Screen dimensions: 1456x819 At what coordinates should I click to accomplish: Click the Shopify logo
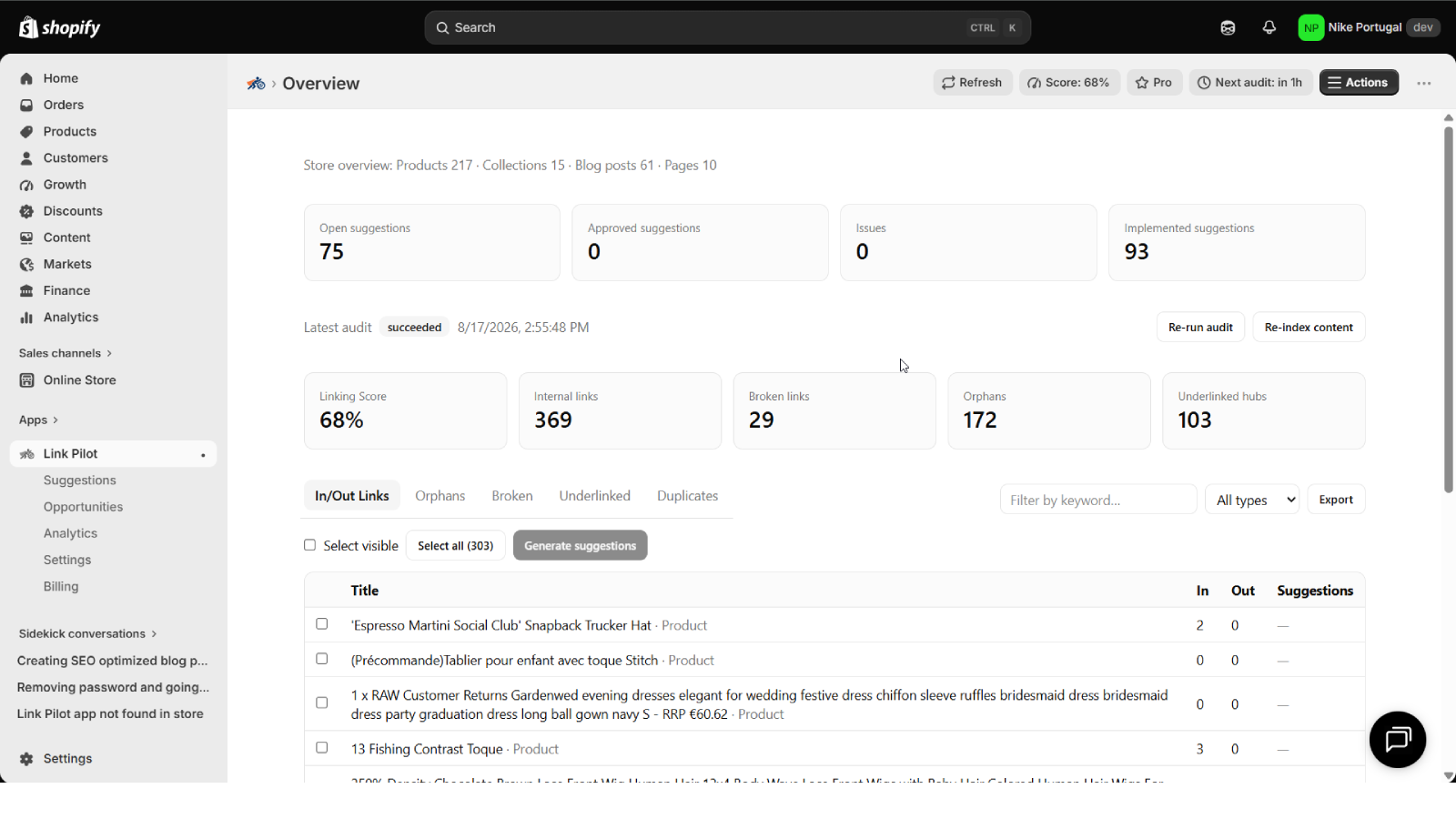point(60,27)
